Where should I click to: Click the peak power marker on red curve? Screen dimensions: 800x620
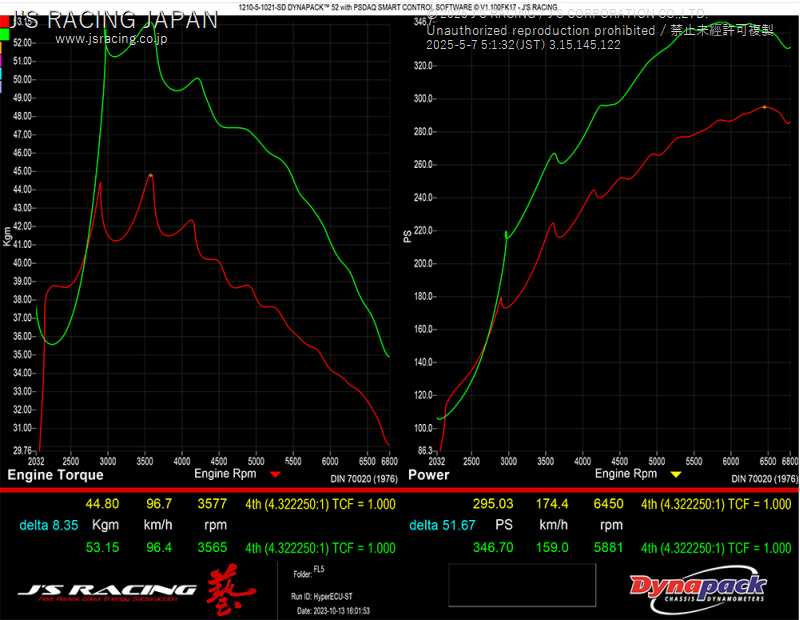coord(765,106)
